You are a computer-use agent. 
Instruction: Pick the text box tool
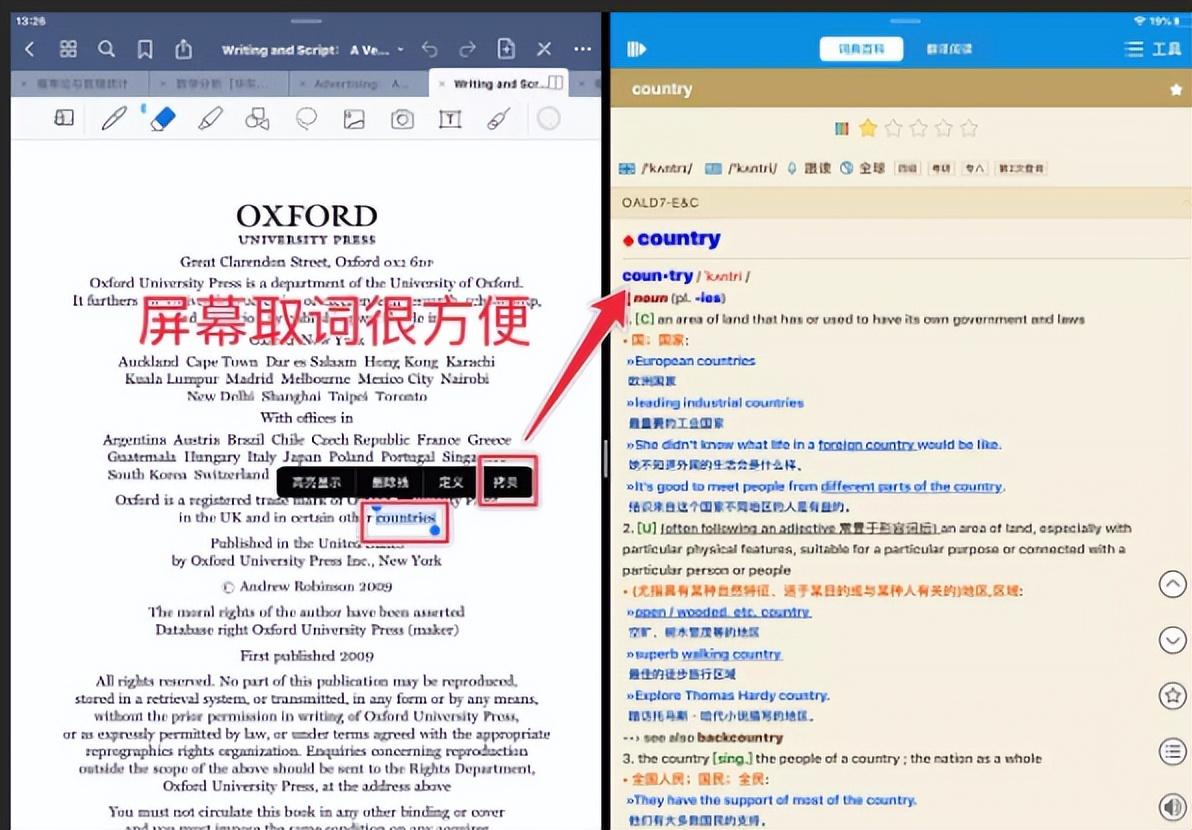tap(450, 120)
